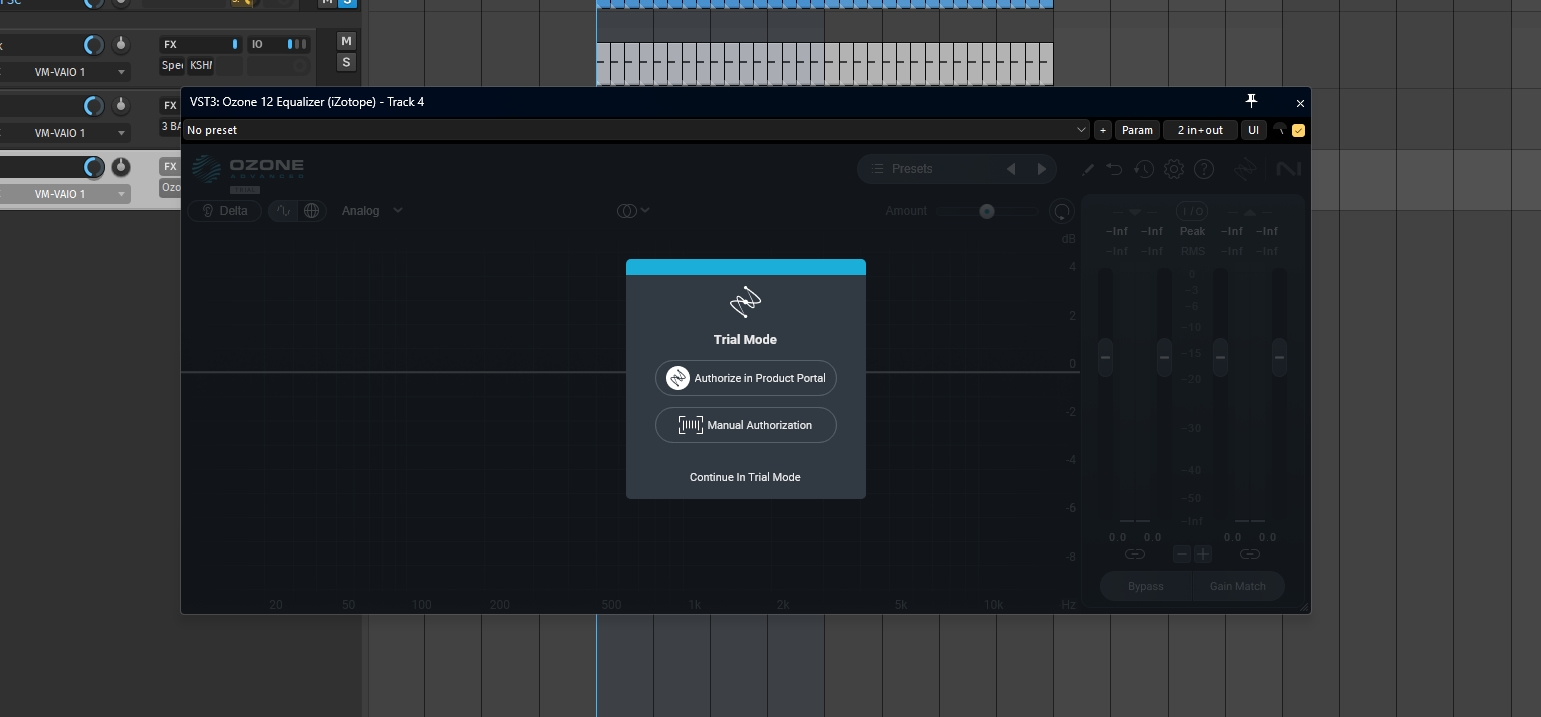Screen dimensions: 1541x717
Task: Toggle the Gain Match button
Action: [x=1238, y=587]
